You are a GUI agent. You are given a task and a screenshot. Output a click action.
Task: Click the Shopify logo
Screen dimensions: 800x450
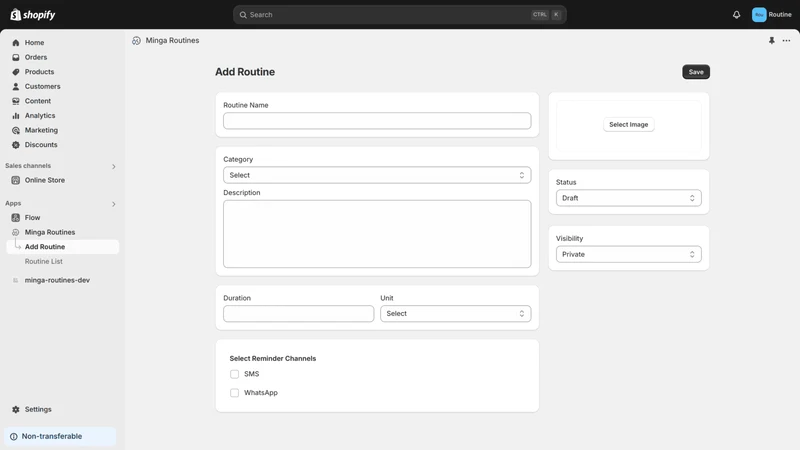coord(33,15)
